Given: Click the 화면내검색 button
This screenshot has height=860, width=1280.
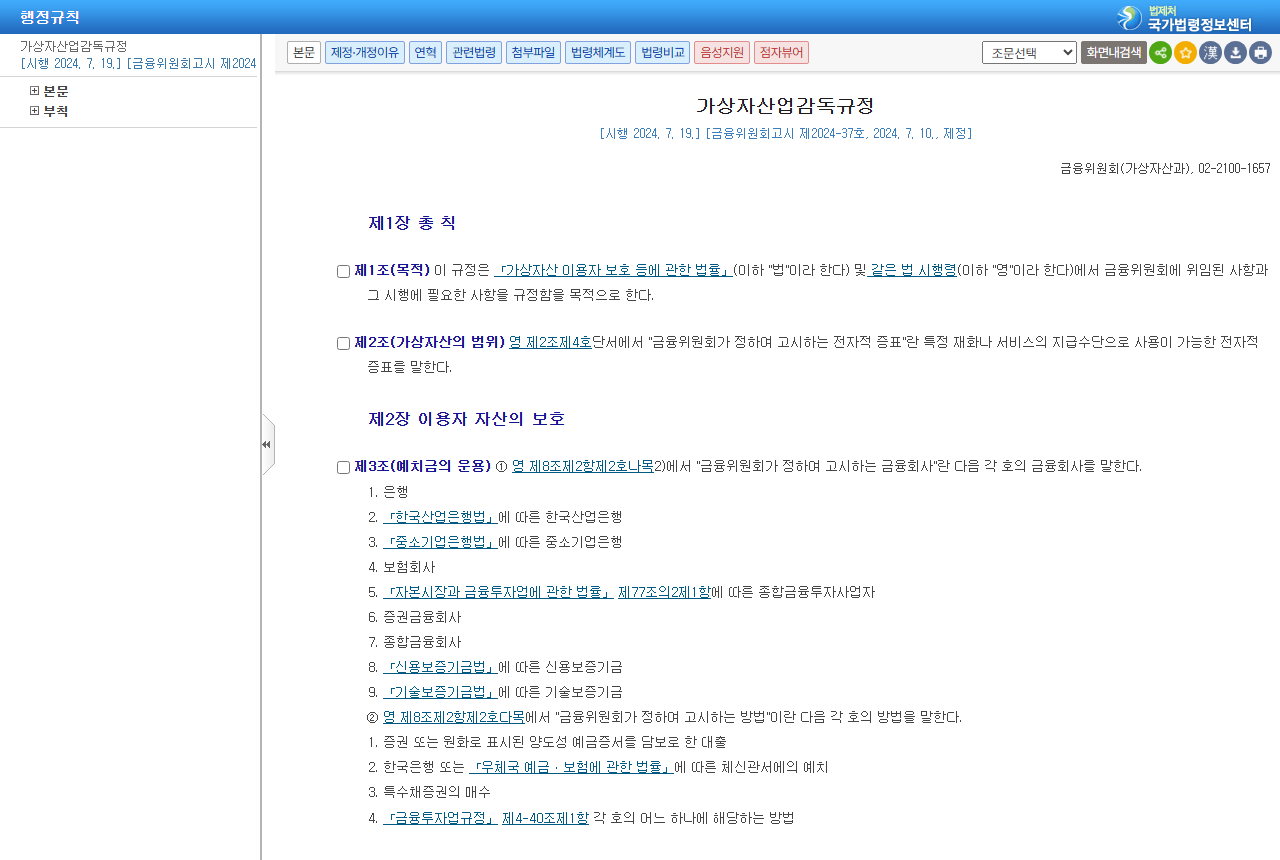Looking at the screenshot, I should [x=1113, y=52].
